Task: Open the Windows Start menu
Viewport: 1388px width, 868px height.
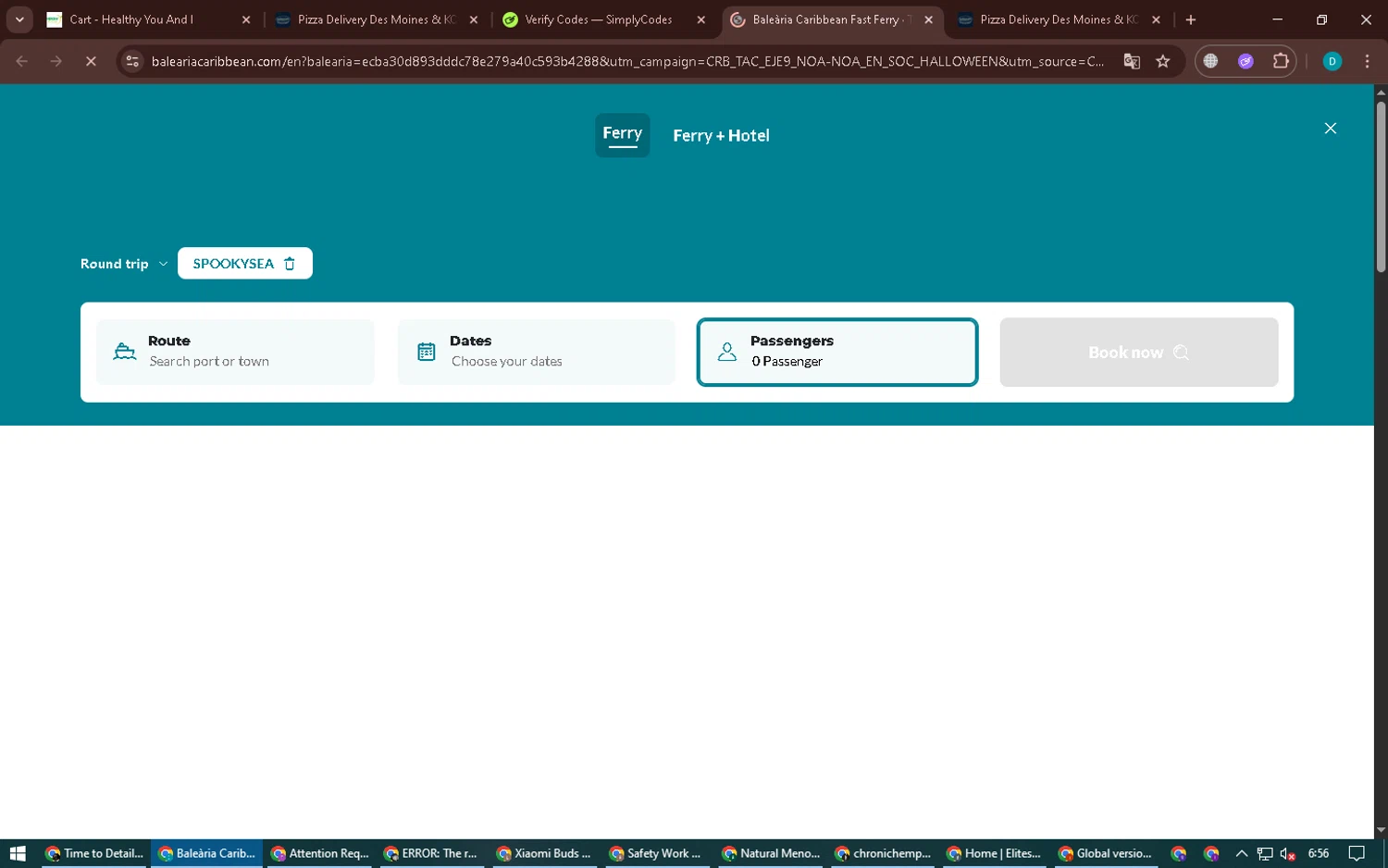Action: click(17, 853)
